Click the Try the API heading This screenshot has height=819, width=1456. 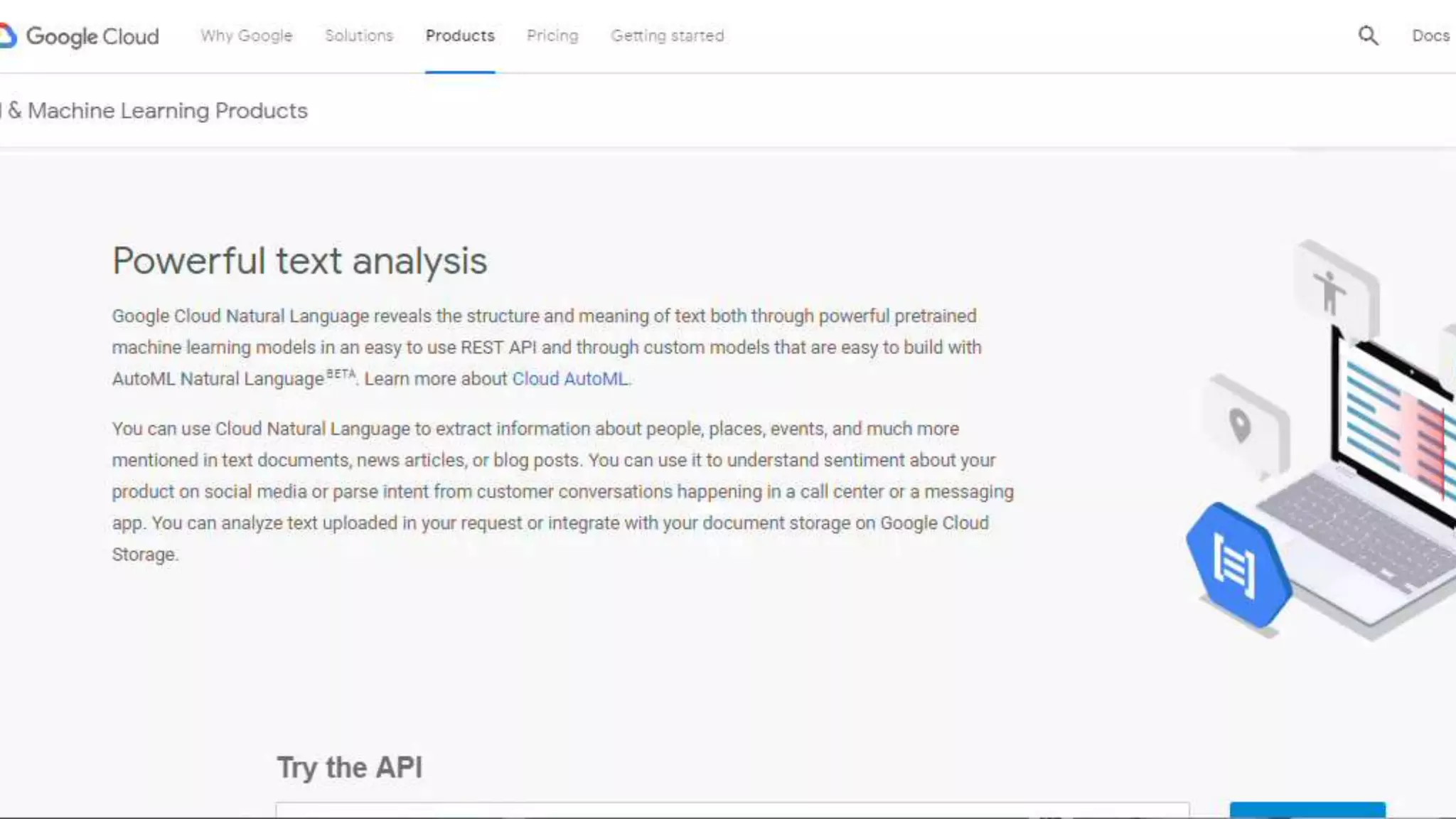pyautogui.click(x=349, y=768)
